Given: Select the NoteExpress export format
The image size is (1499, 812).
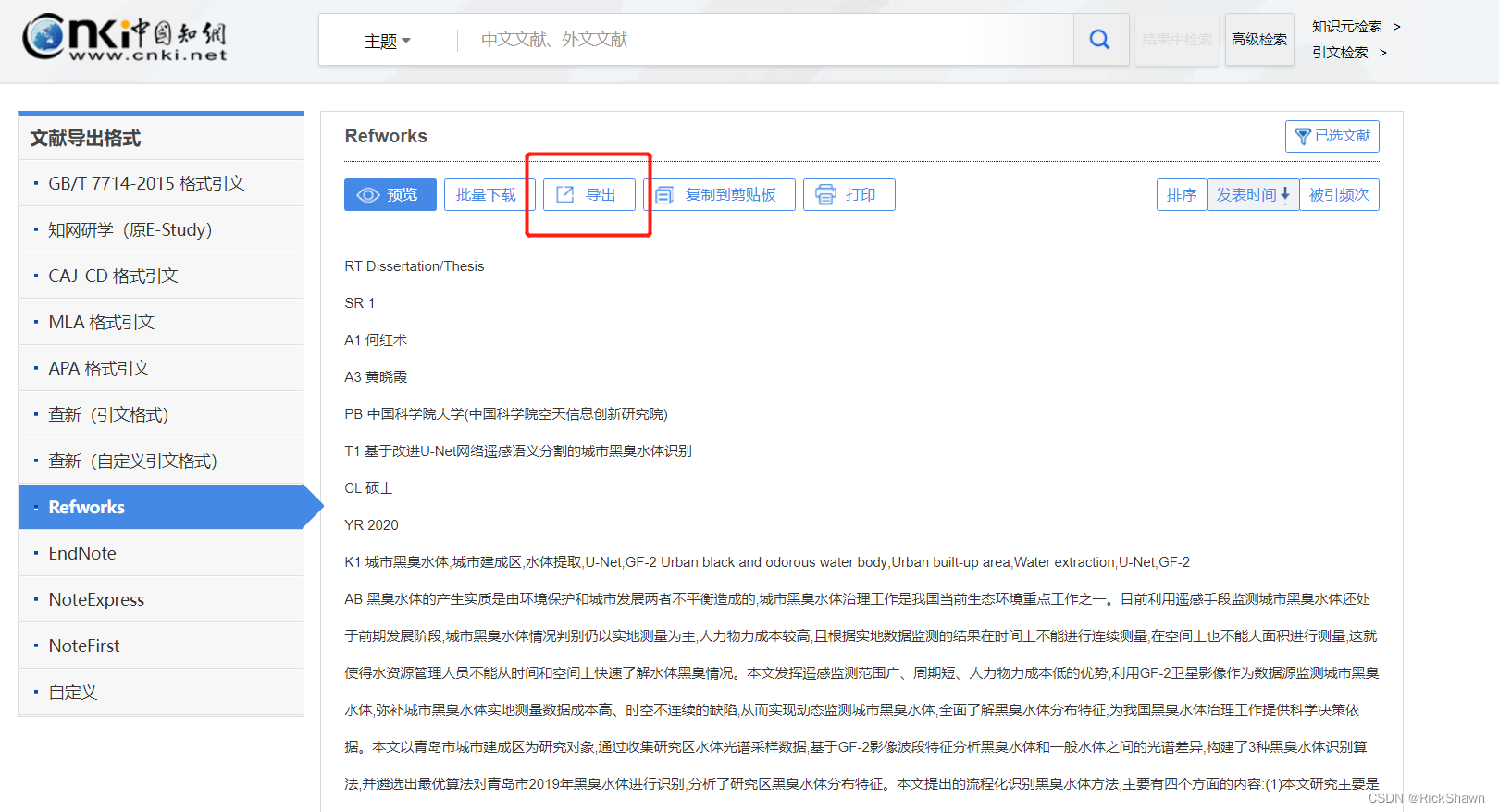Looking at the screenshot, I should point(161,599).
